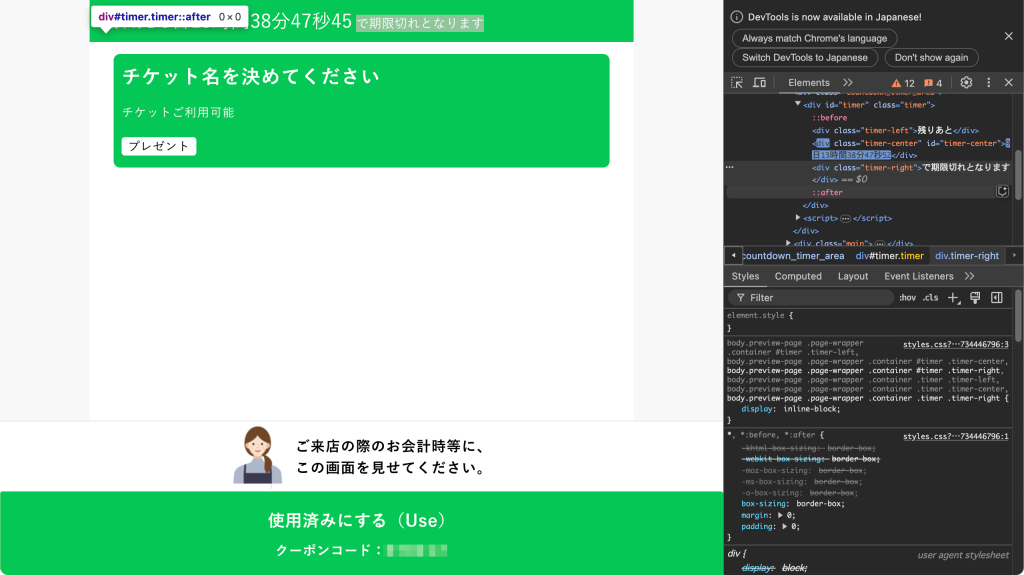
Task: Click Always match Chrome's language button
Action: tap(814, 39)
